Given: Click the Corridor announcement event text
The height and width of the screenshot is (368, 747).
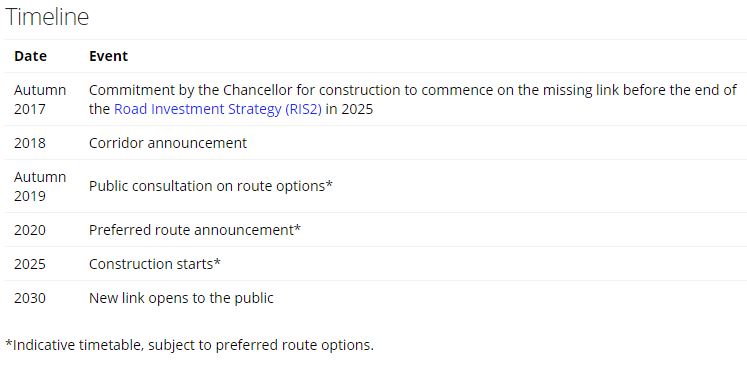Looking at the screenshot, I should click(168, 143).
